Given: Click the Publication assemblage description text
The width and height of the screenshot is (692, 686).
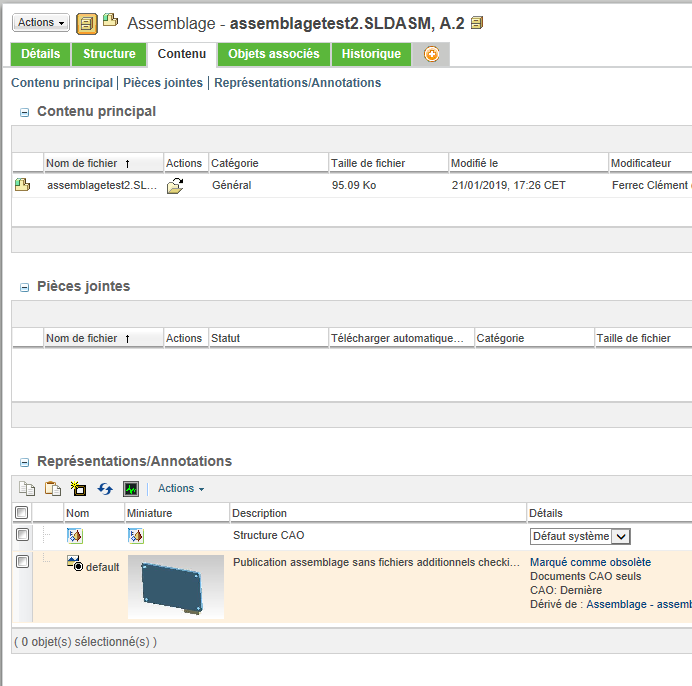Looking at the screenshot, I should pyautogui.click(x=376, y=562).
